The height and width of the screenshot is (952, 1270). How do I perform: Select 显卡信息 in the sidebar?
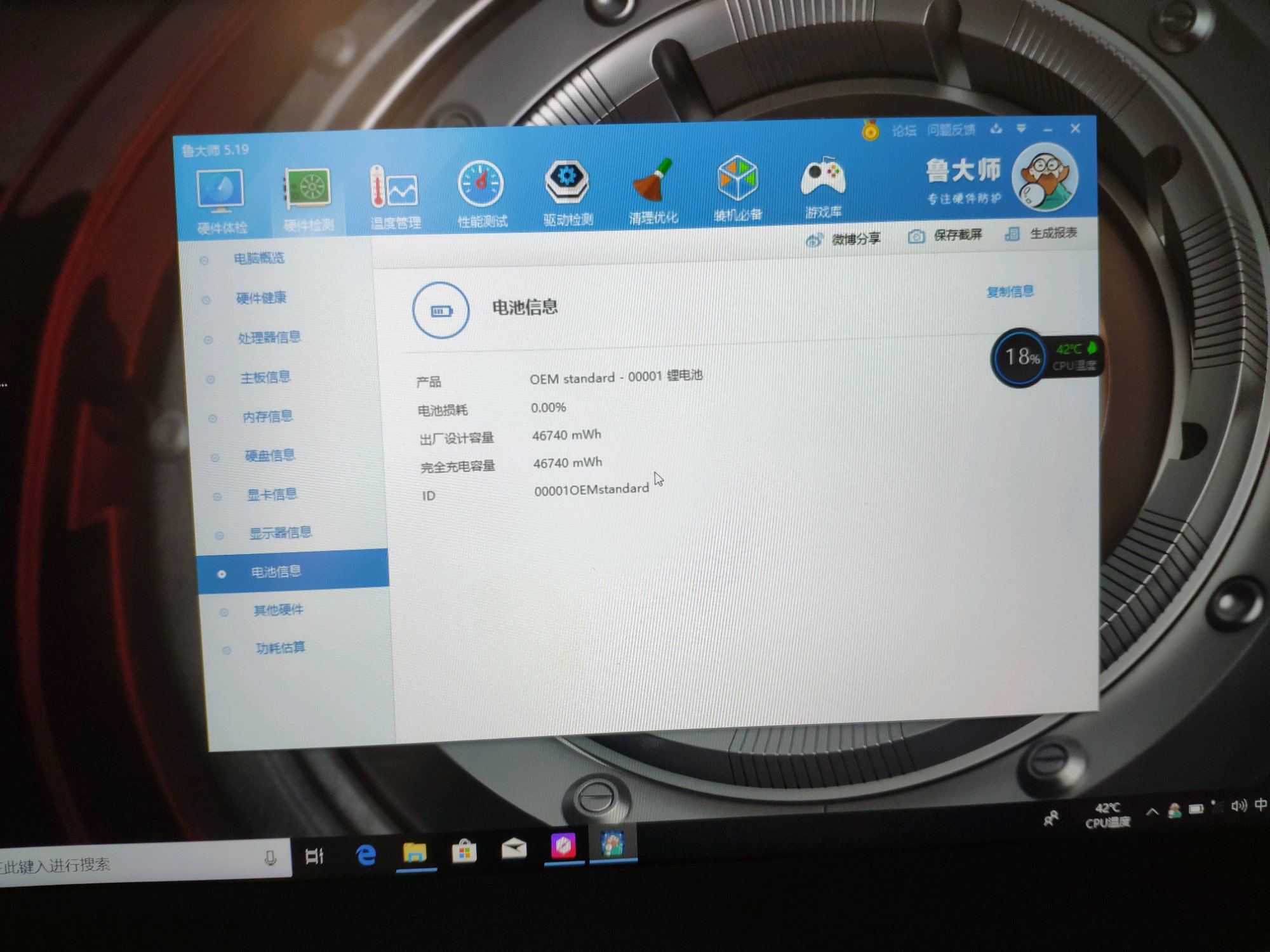click(x=272, y=494)
